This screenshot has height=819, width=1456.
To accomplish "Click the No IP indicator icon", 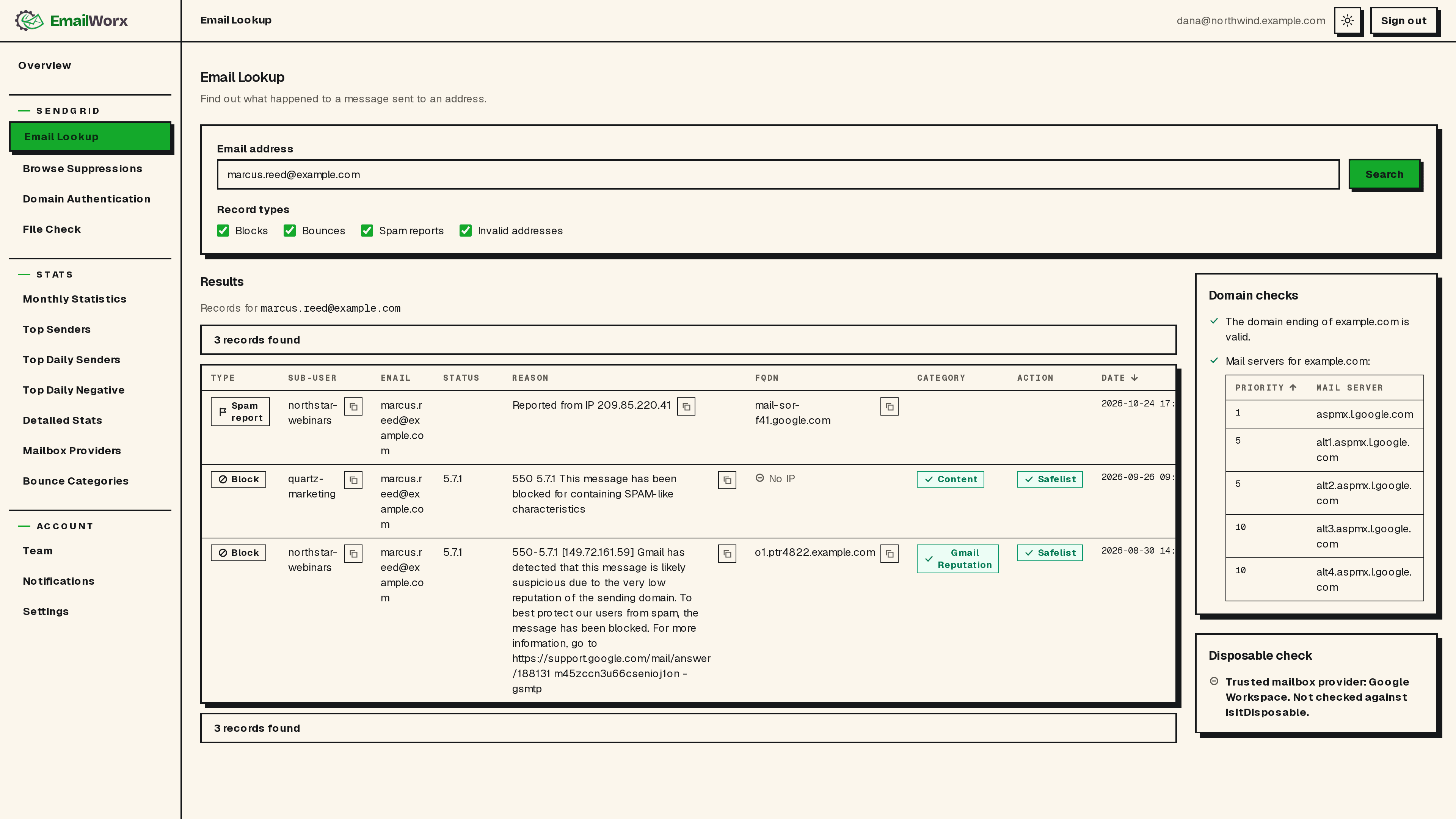I will click(759, 478).
